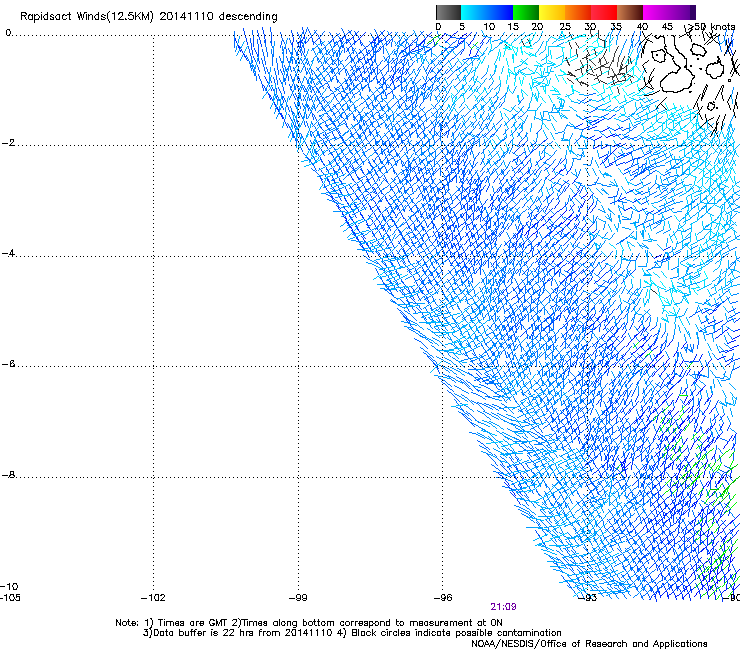Click the blue 5-15 knots color segment
This screenshot has width=740, height=650.
(x=487, y=12)
